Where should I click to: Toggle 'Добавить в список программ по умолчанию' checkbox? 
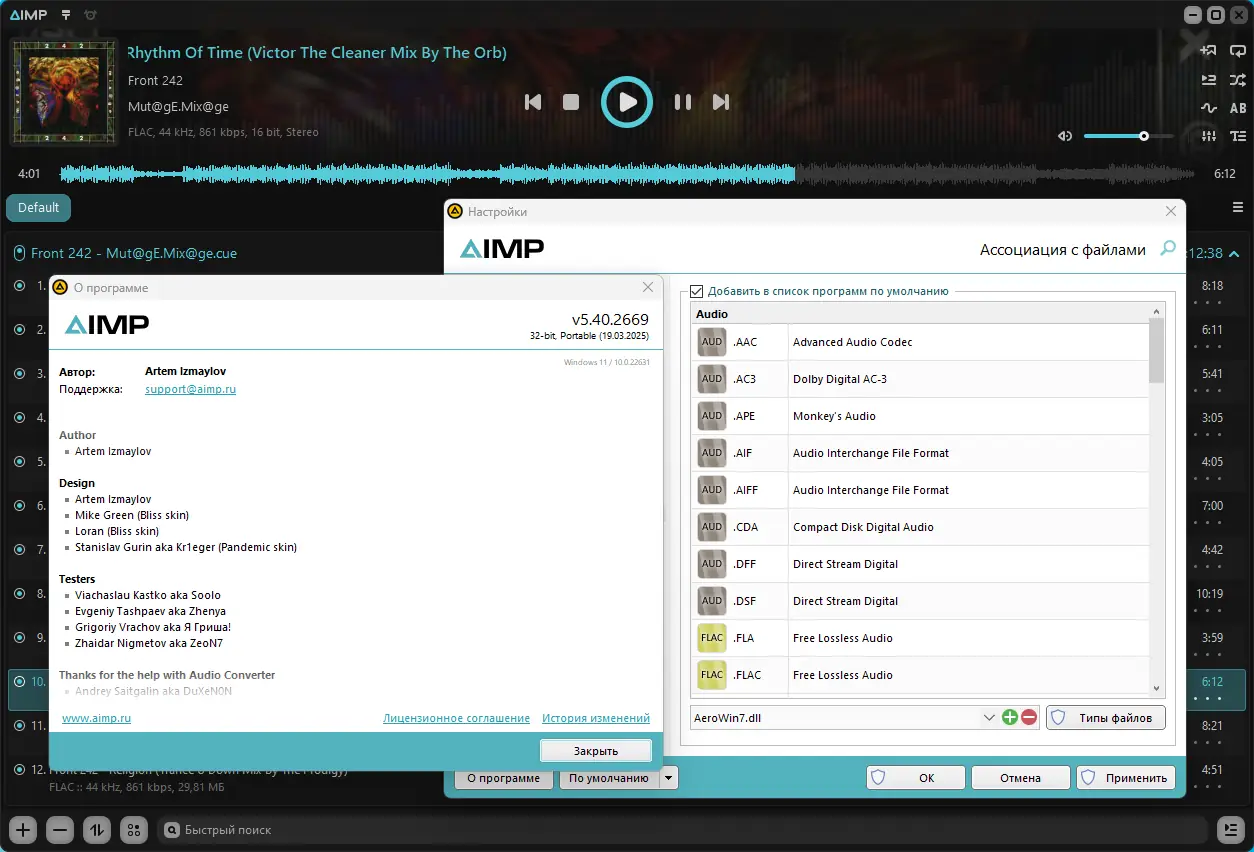click(x=697, y=291)
